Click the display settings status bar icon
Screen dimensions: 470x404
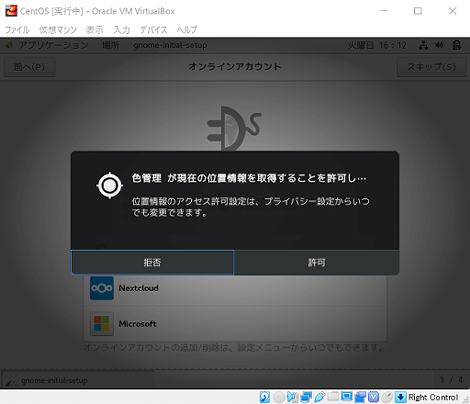click(x=347, y=396)
